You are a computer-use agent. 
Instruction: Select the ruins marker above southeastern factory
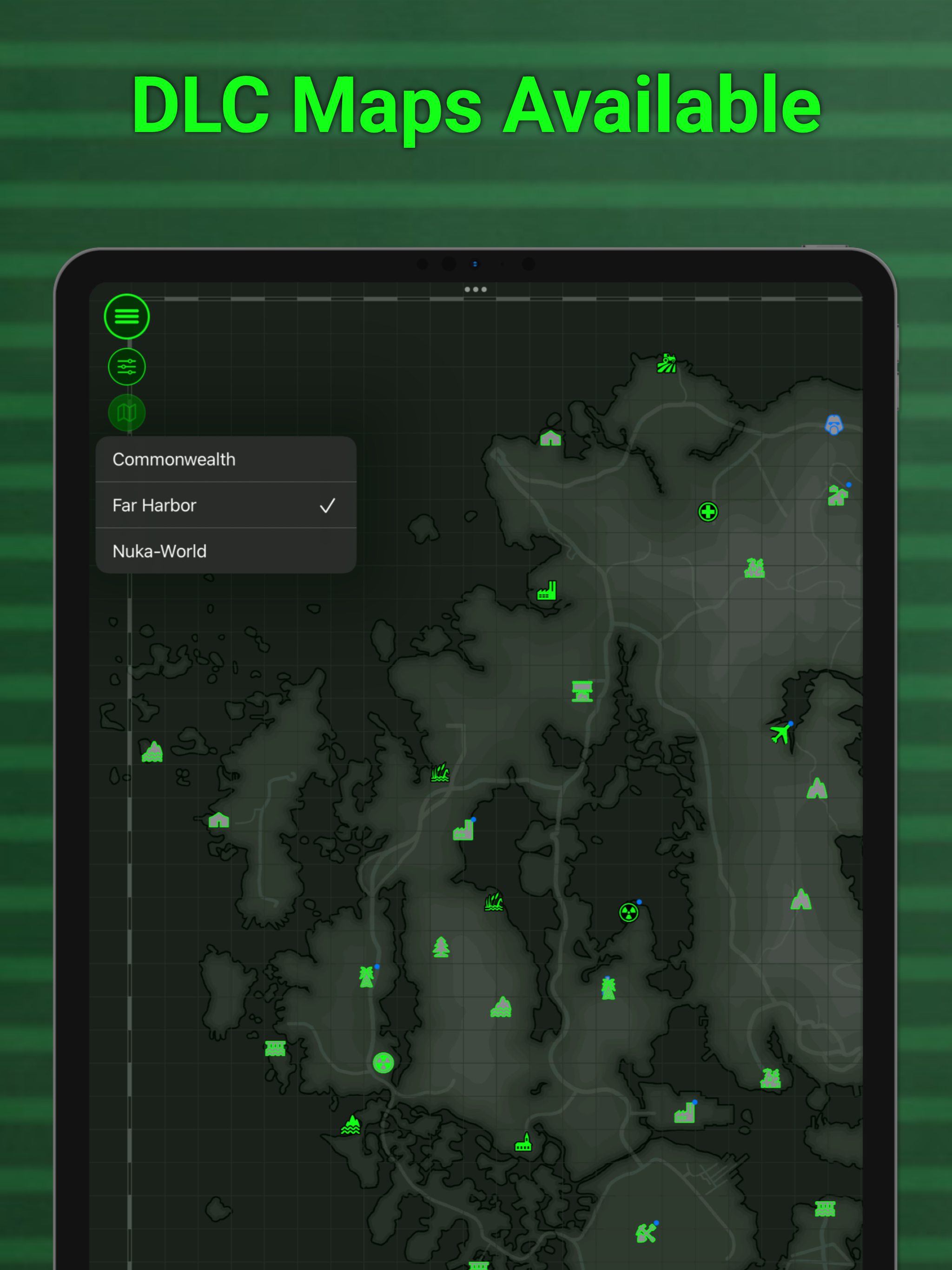[x=771, y=1078]
